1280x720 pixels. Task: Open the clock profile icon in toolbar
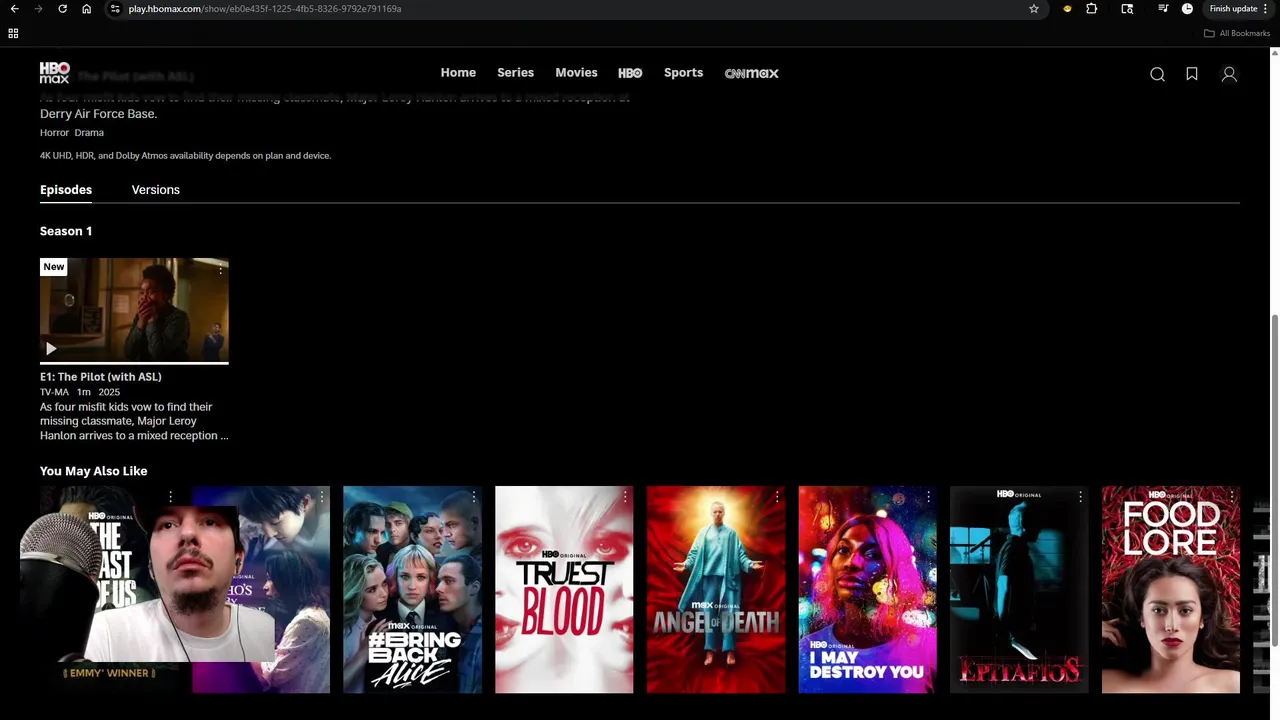click(1187, 9)
